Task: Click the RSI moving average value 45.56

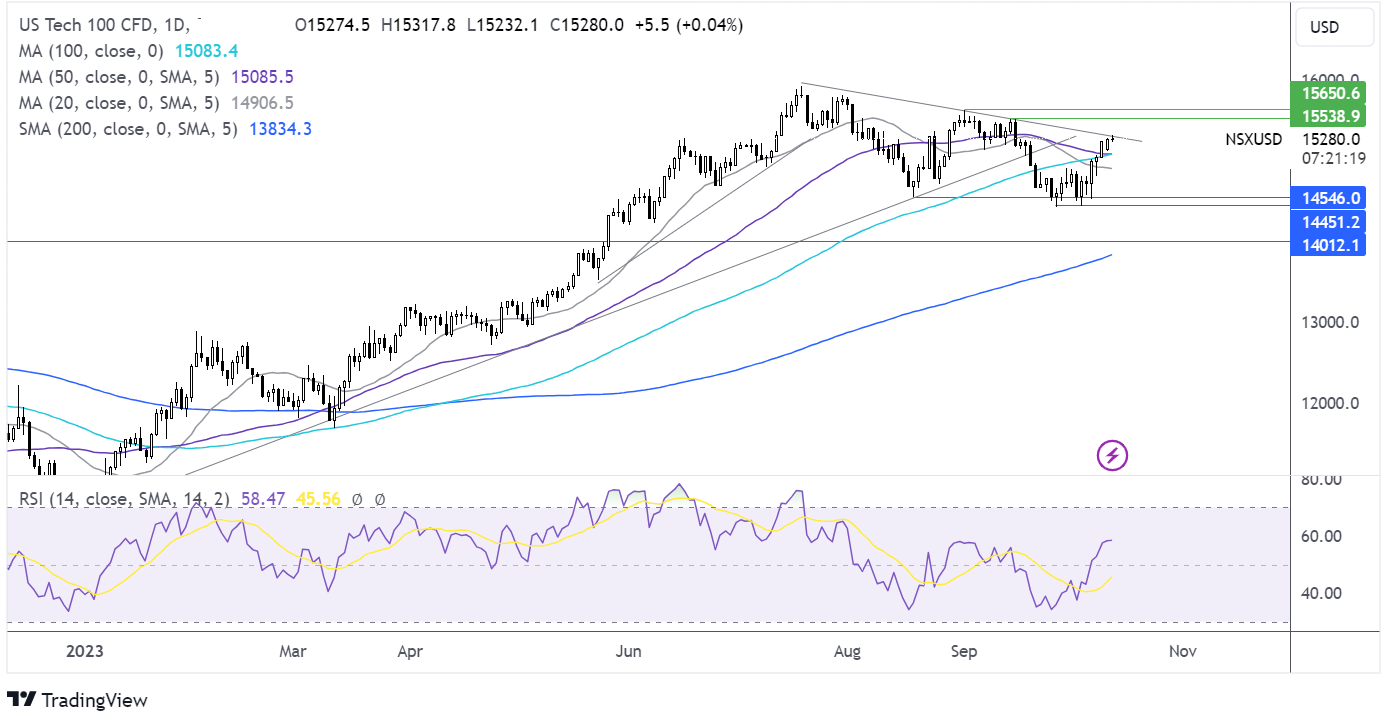Action: point(317,498)
